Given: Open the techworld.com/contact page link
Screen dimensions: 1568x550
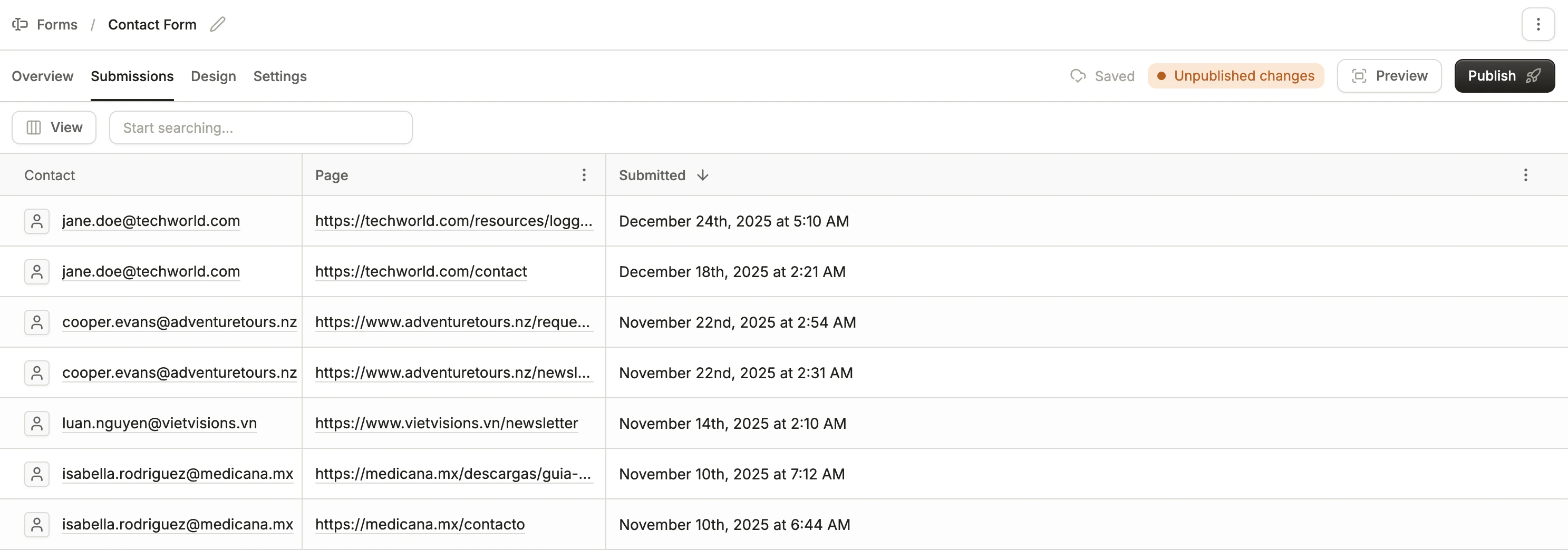Looking at the screenshot, I should pos(421,271).
